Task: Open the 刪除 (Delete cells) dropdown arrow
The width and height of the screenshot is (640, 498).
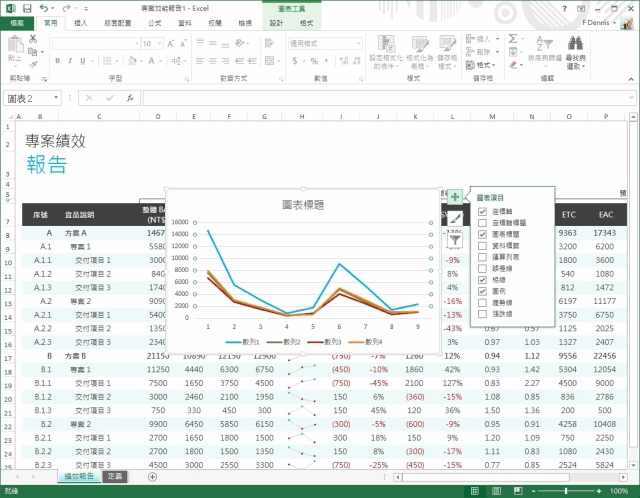Action: (497, 52)
